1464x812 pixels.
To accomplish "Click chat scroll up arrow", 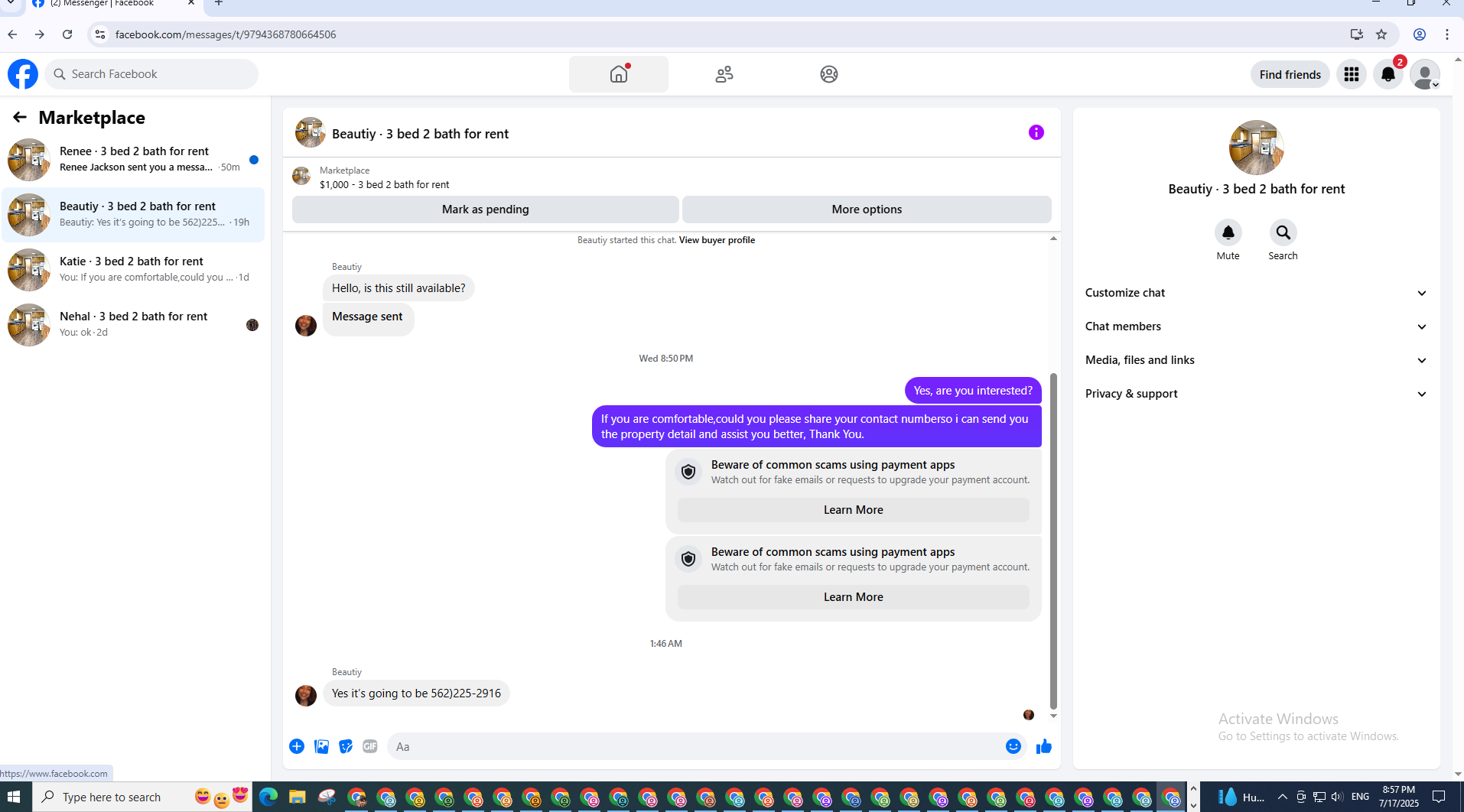I will [1053, 239].
